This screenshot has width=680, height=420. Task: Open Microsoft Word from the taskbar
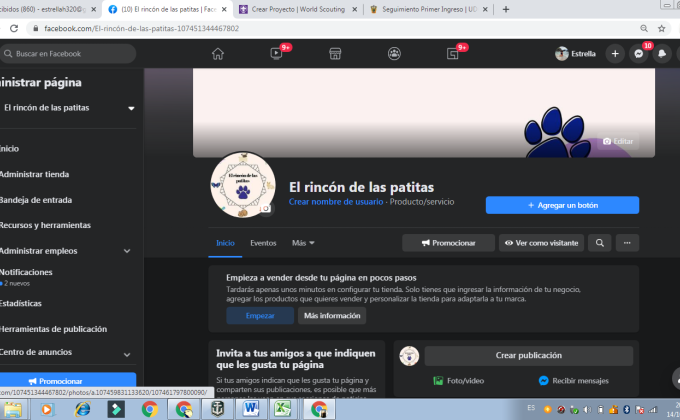(249, 408)
